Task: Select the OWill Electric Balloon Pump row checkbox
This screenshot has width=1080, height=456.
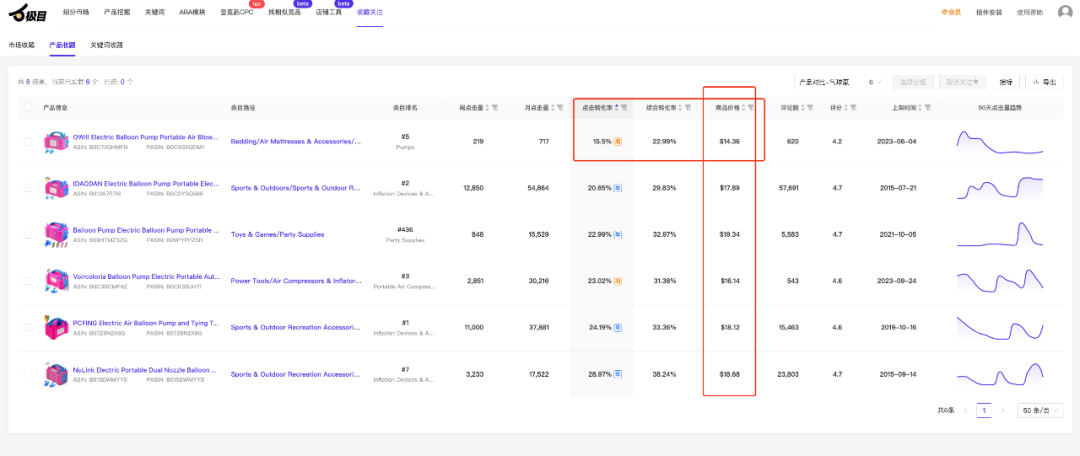Action: [x=29, y=142]
